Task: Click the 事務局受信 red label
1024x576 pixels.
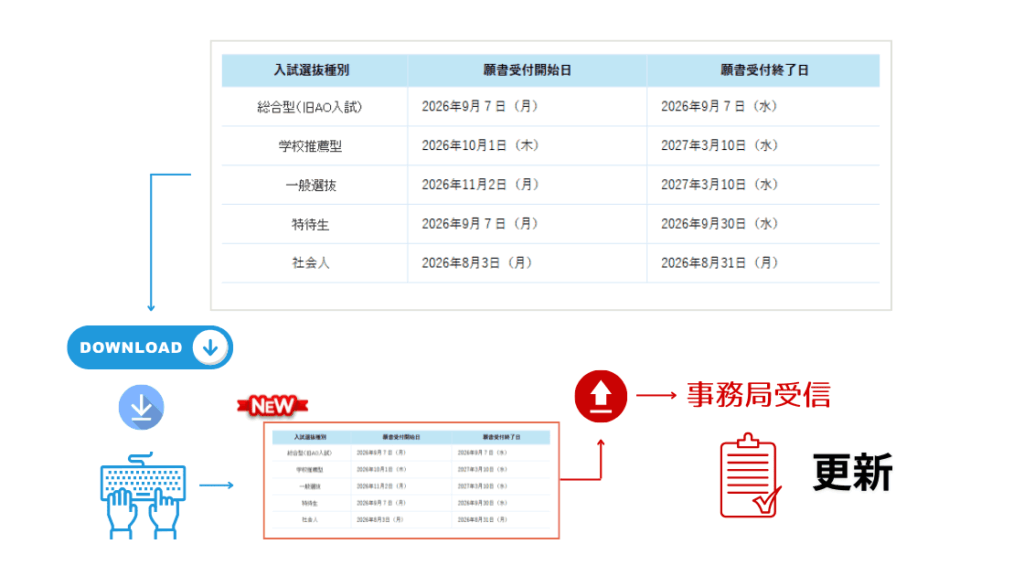Action: point(760,395)
